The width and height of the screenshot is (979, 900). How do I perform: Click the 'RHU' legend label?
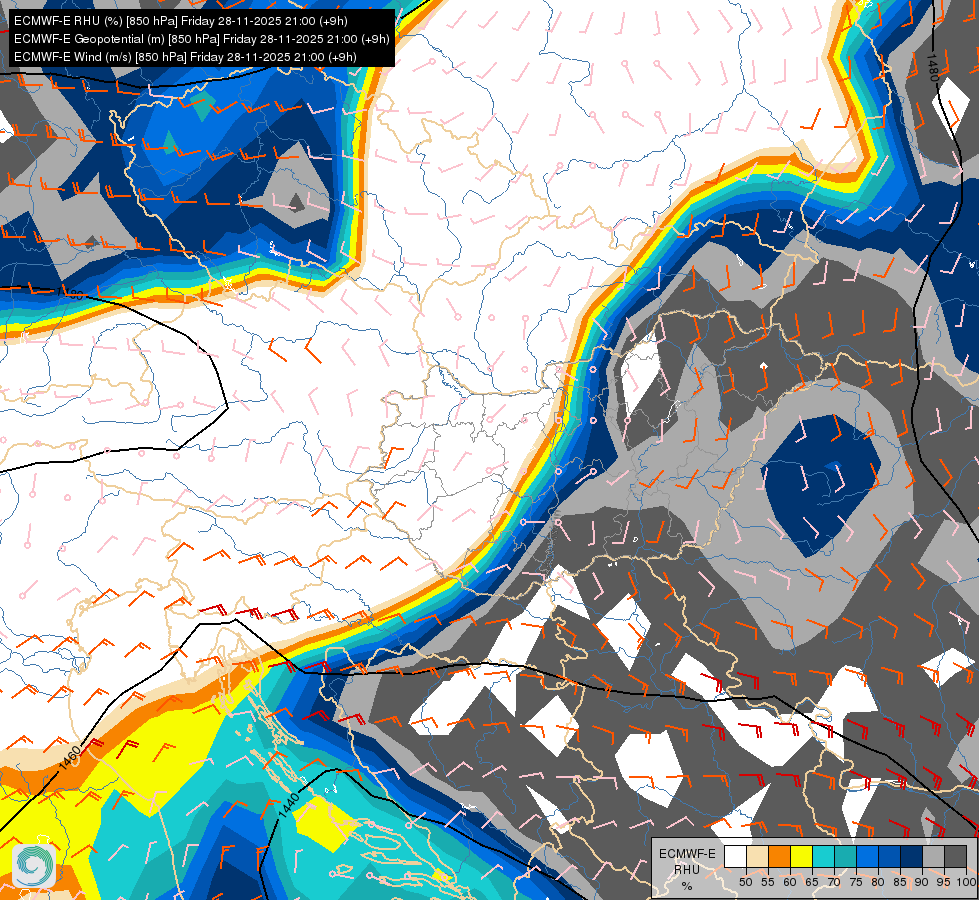[x=687, y=869]
